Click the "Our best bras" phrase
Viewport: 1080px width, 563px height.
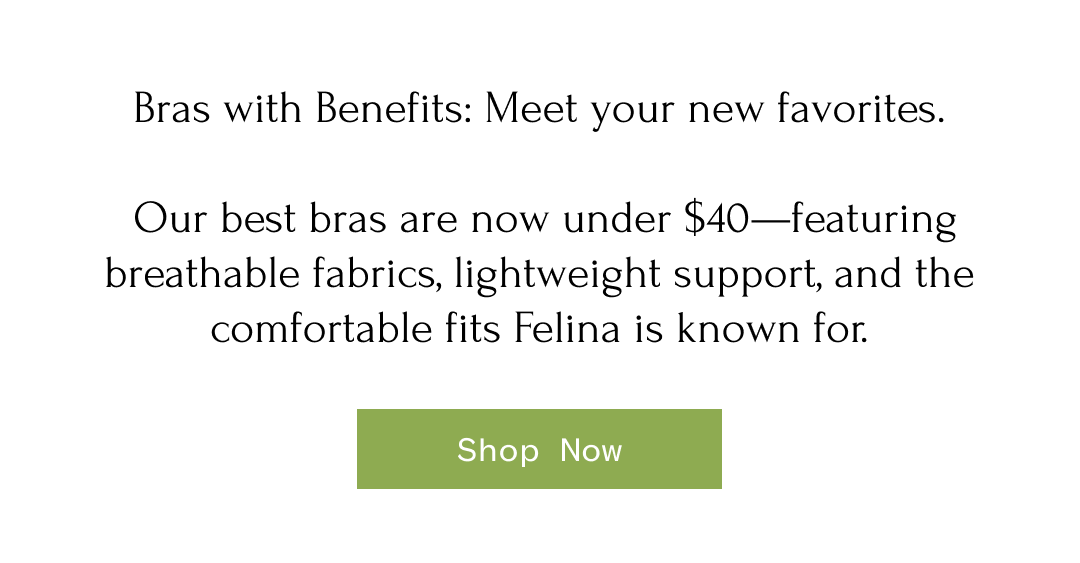259,218
